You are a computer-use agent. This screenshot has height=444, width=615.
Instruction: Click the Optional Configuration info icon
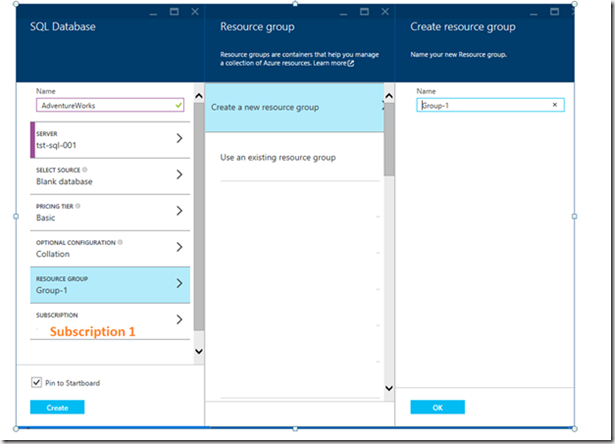(120, 242)
